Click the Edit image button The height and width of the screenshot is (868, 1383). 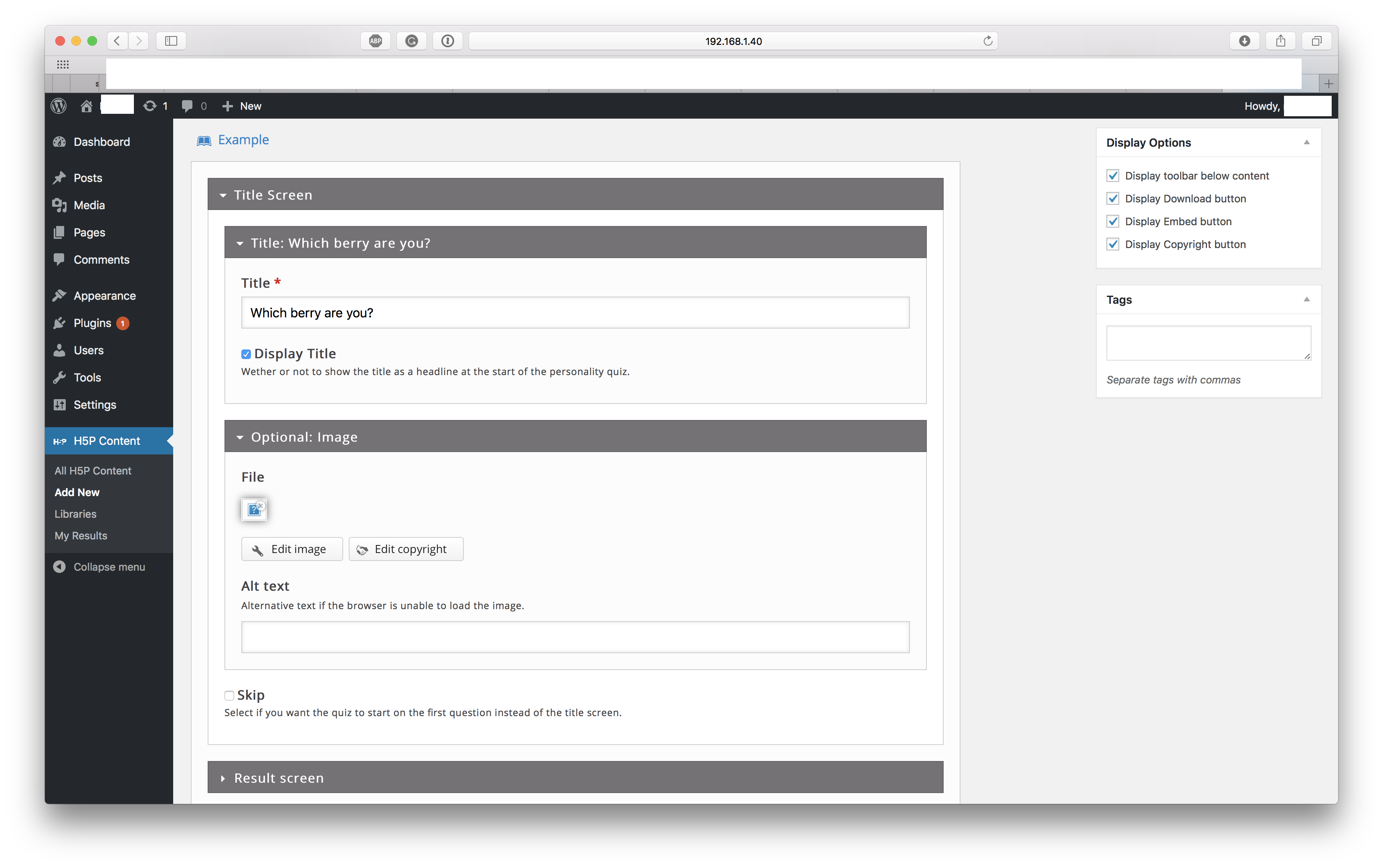(x=292, y=549)
